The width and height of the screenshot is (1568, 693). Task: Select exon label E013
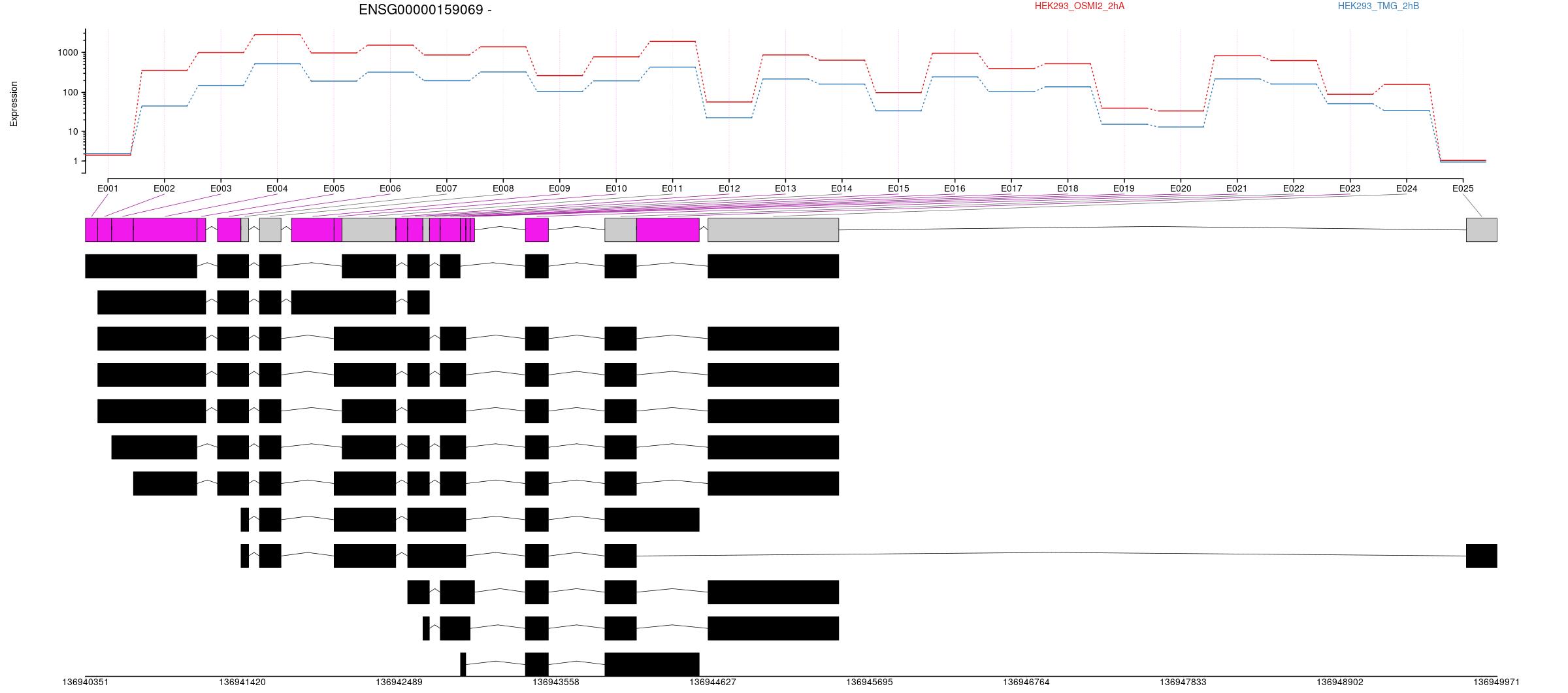[x=785, y=189]
